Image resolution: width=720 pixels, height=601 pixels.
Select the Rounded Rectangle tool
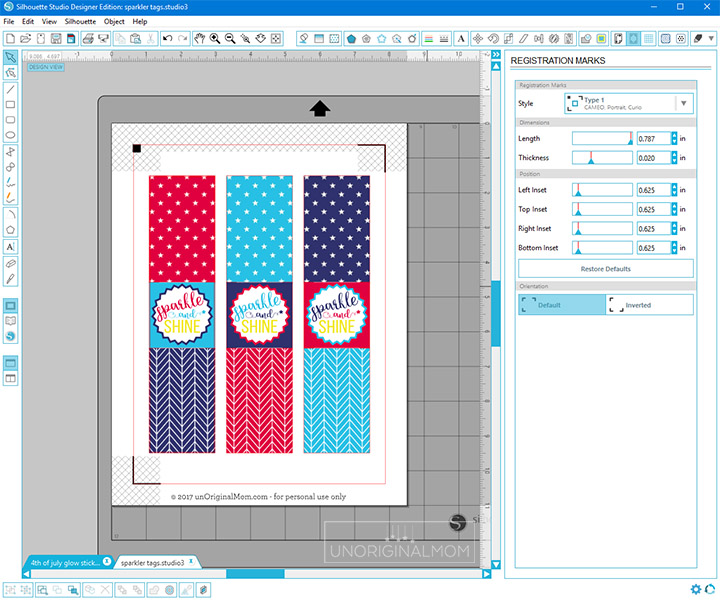coord(11,120)
